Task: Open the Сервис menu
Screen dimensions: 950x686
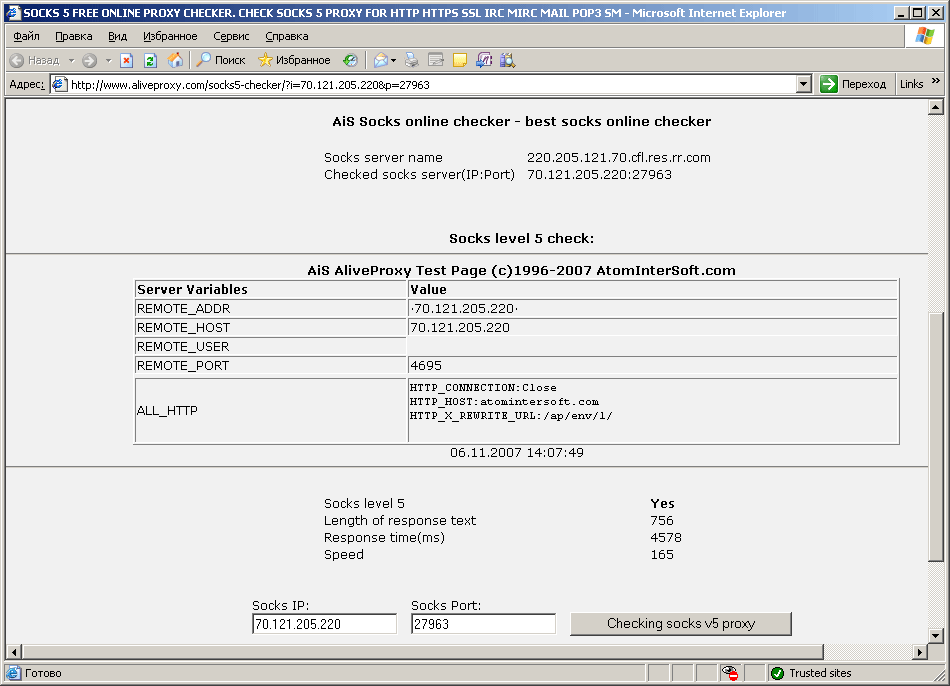Action: [231, 36]
